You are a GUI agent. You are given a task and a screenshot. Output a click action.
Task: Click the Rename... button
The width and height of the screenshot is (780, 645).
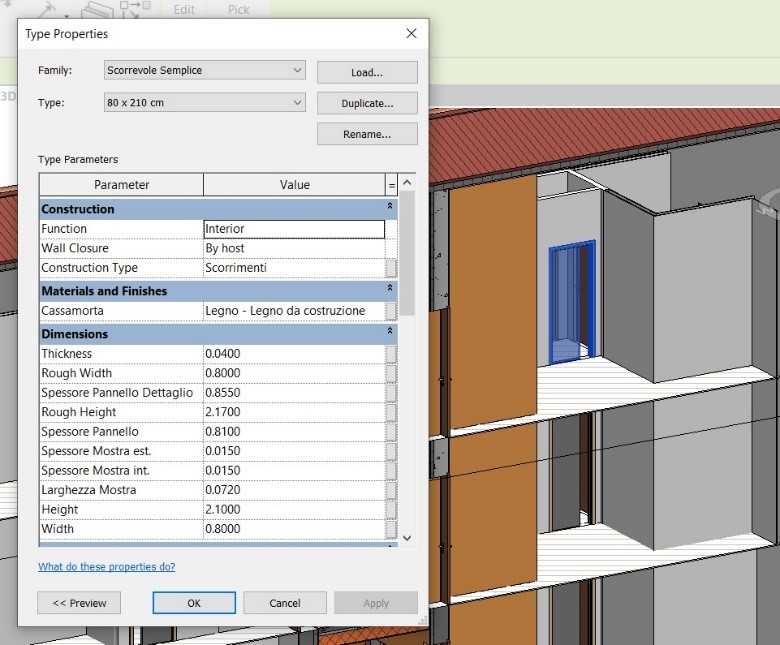click(367, 134)
